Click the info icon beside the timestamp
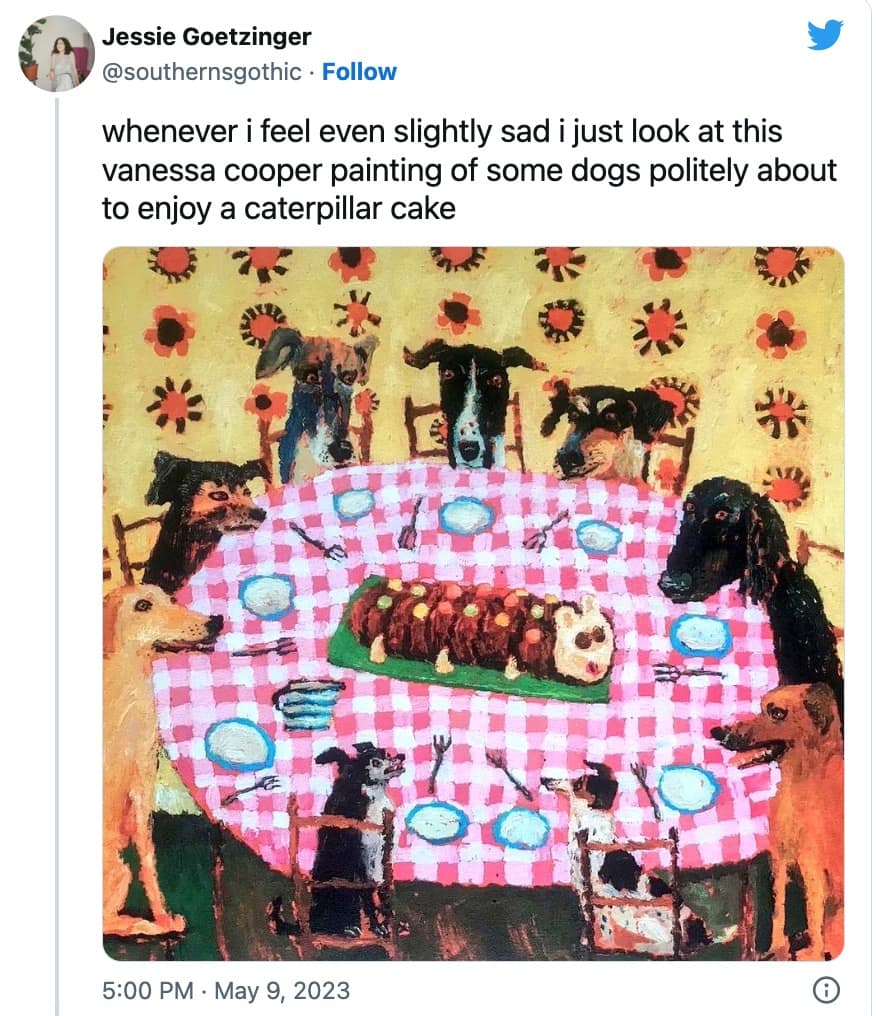The height and width of the screenshot is (1016, 876). [825, 990]
